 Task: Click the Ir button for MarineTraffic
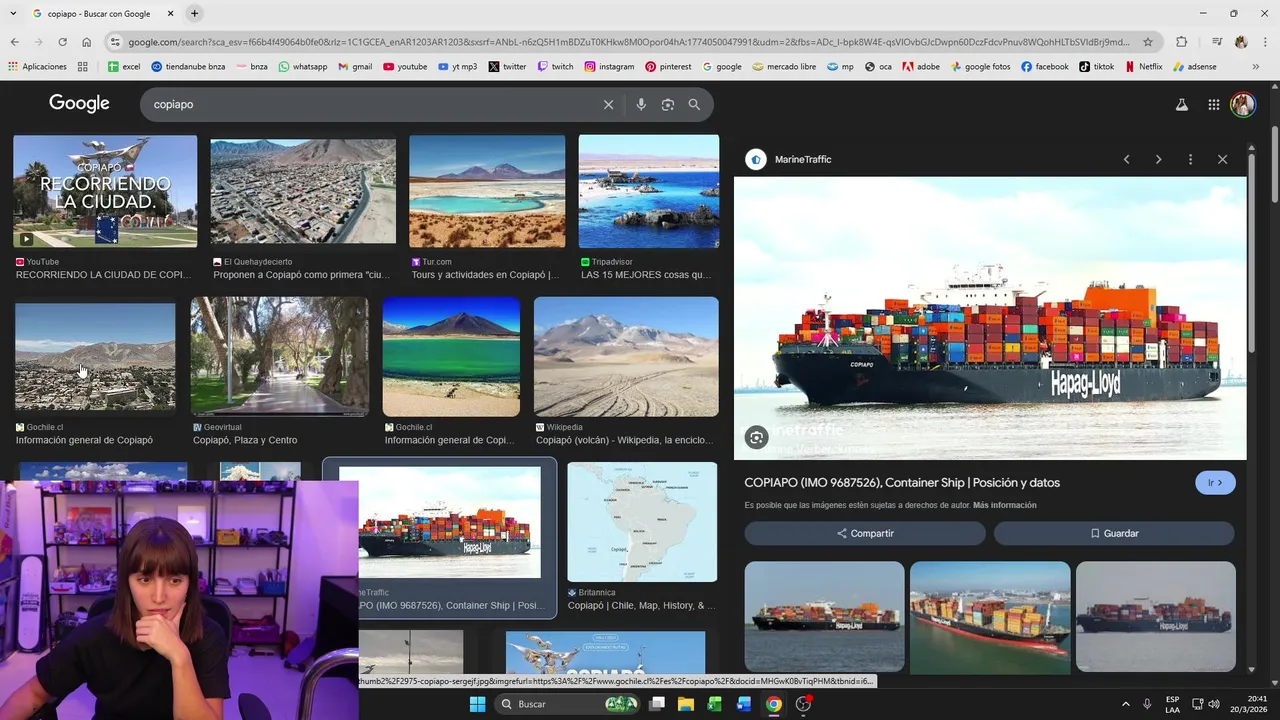point(1215,483)
